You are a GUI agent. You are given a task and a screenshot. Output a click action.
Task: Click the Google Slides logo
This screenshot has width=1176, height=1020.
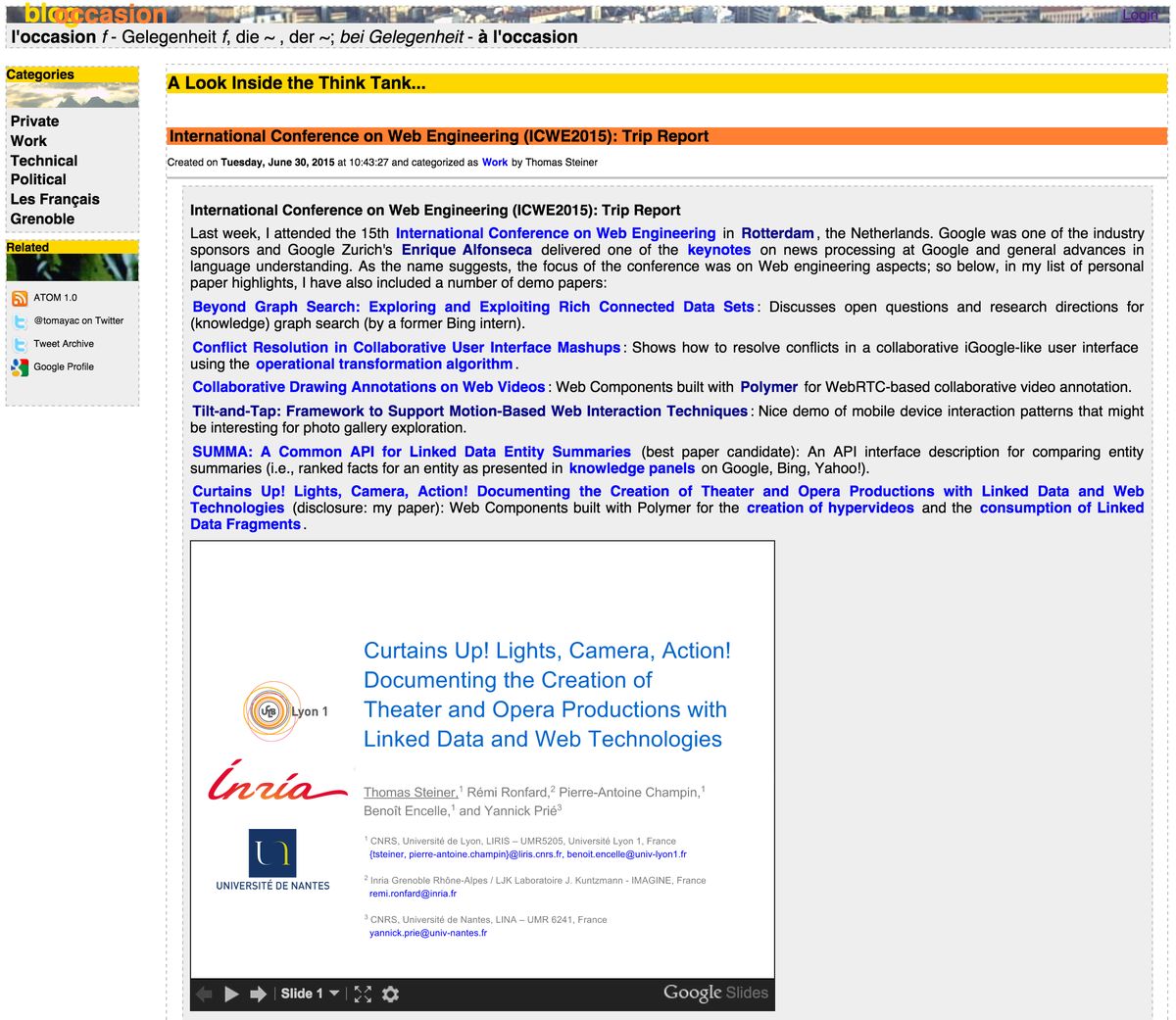point(715,993)
